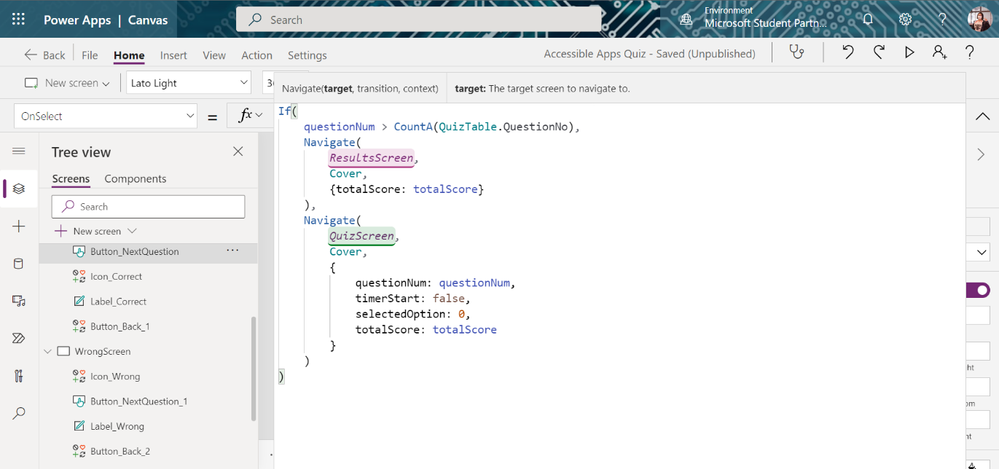The image size is (999, 469).
Task: Click the Tree view scrollbar
Action: 254,368
